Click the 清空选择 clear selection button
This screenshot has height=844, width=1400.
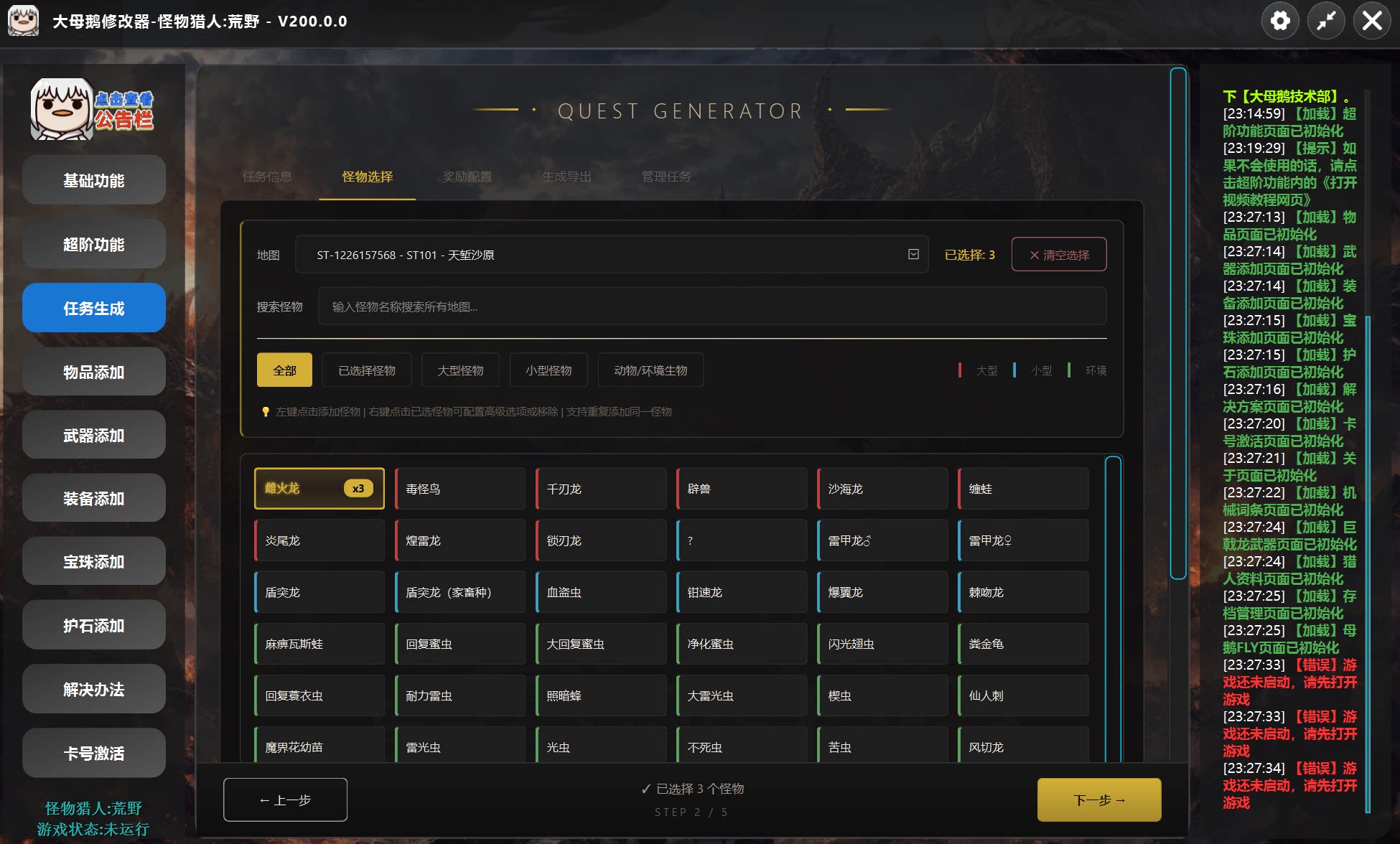pyautogui.click(x=1059, y=255)
